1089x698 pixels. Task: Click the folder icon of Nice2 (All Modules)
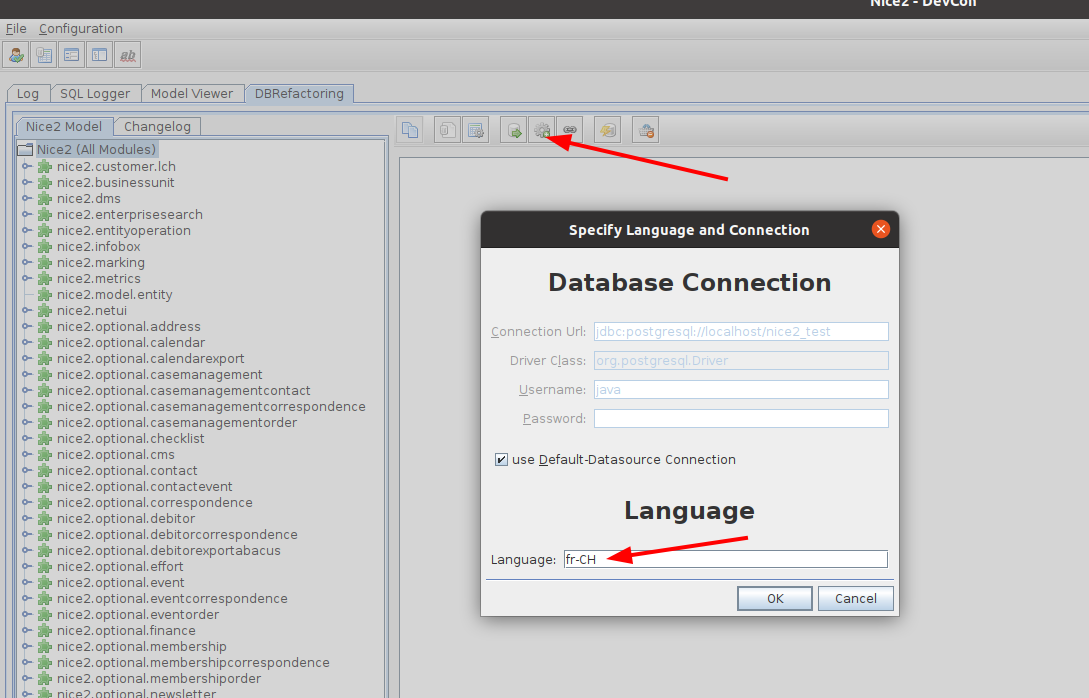tap(26, 149)
